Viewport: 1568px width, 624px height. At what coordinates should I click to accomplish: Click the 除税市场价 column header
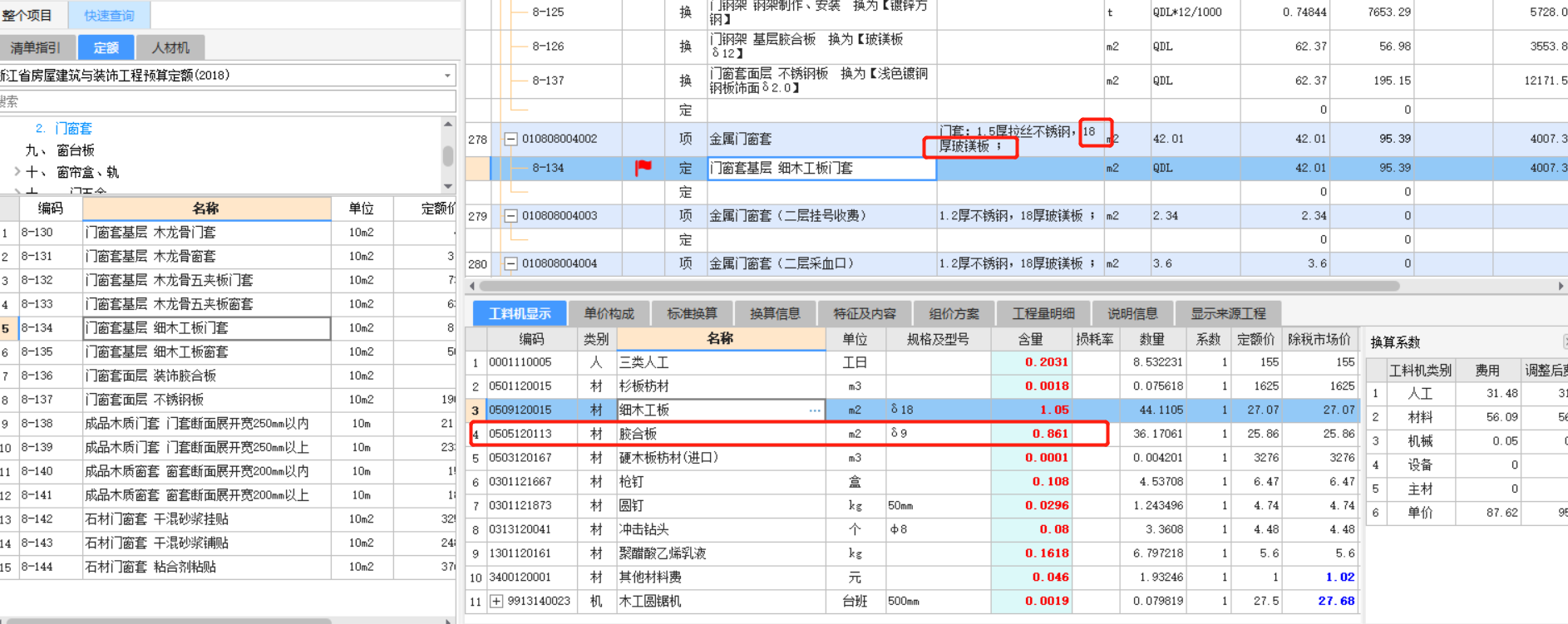coord(1319,339)
